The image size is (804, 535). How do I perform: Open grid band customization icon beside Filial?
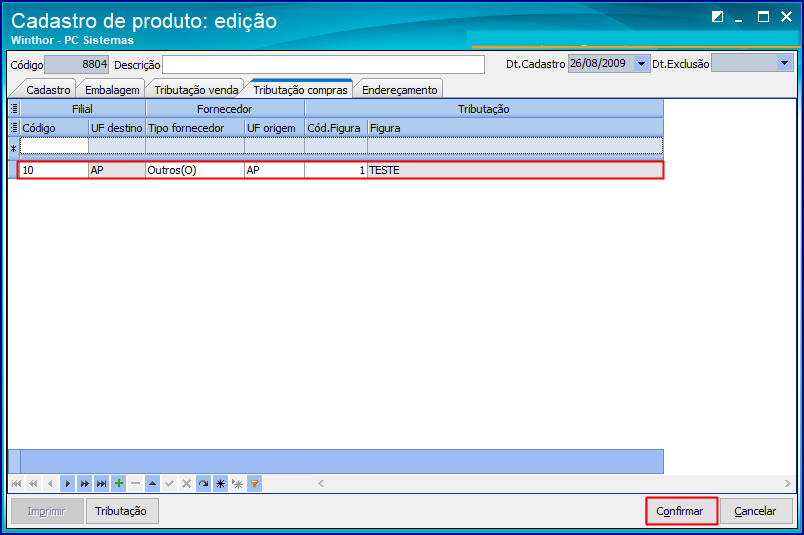[14, 109]
